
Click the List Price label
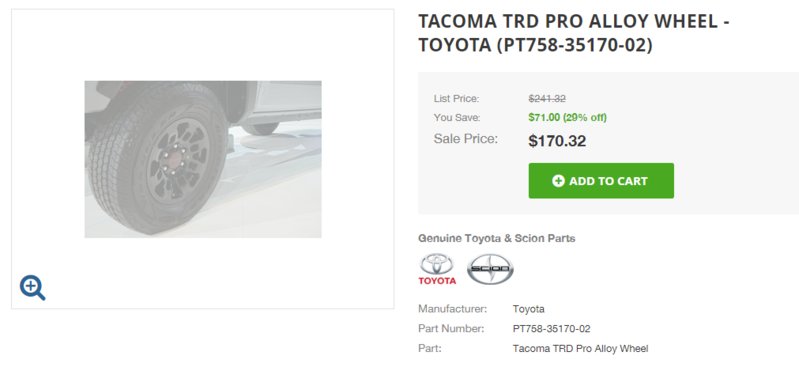(457, 98)
